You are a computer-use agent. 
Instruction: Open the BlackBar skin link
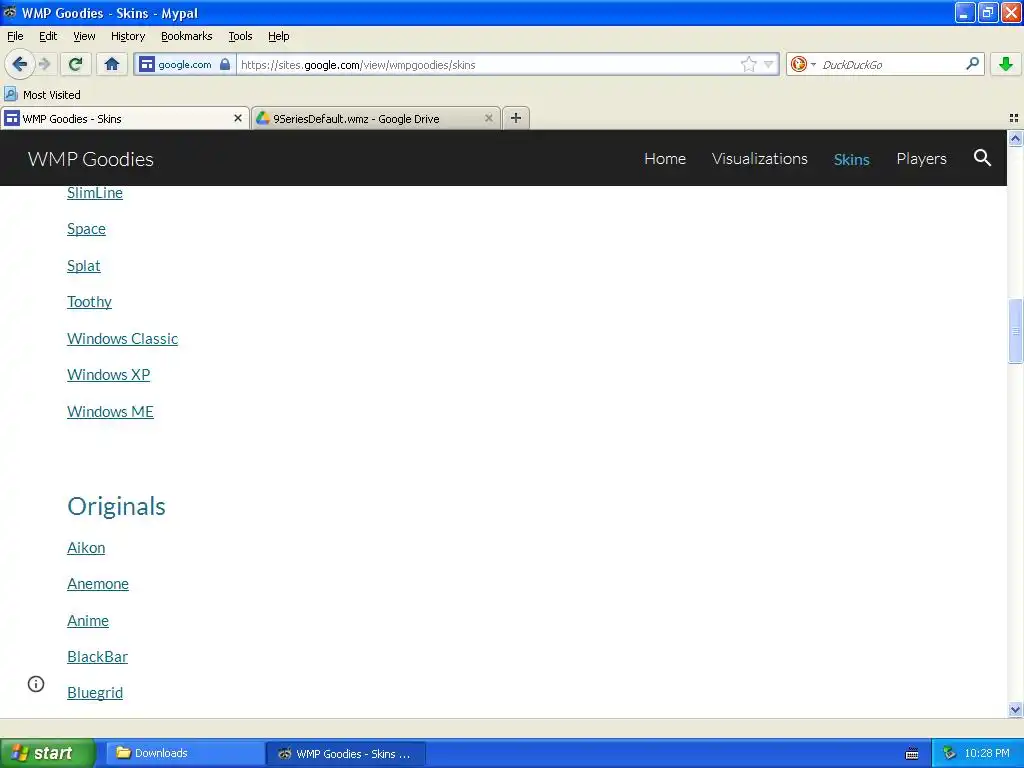(97, 656)
